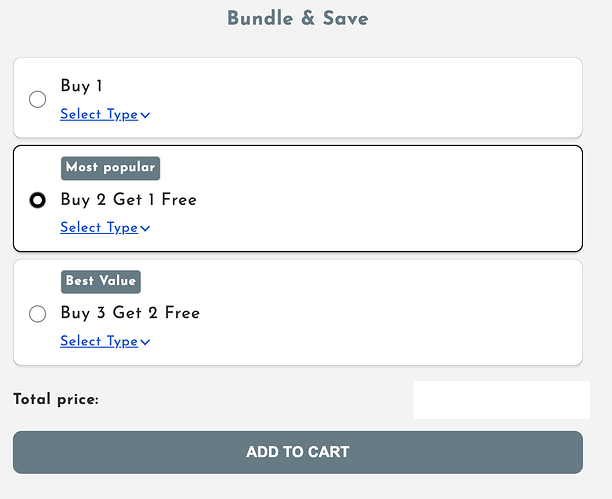612x499 pixels.
Task: Expand Select Type under Buy 2 Get 1 Free
Action: point(99,227)
